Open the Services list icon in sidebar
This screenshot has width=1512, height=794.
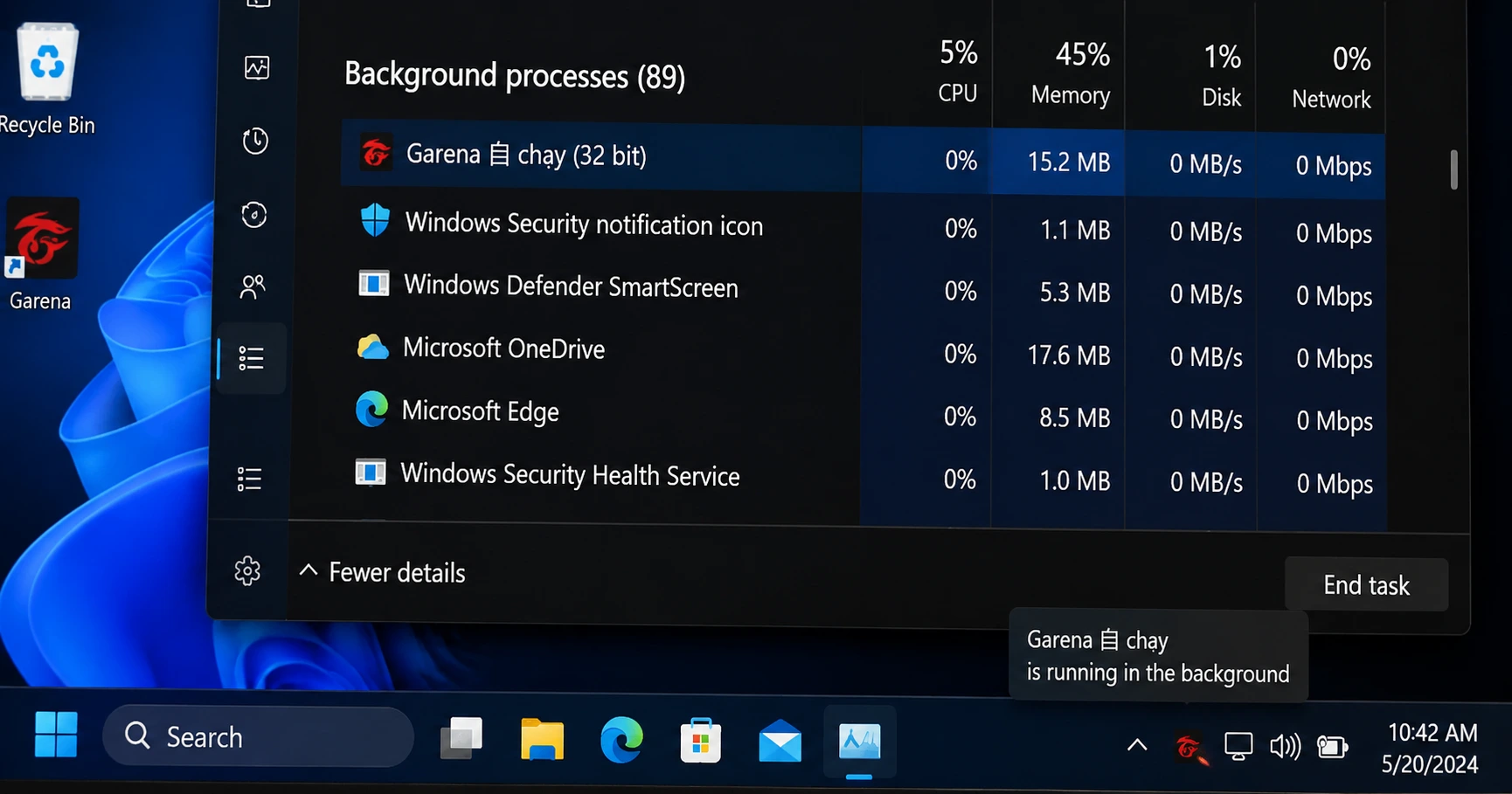249,479
